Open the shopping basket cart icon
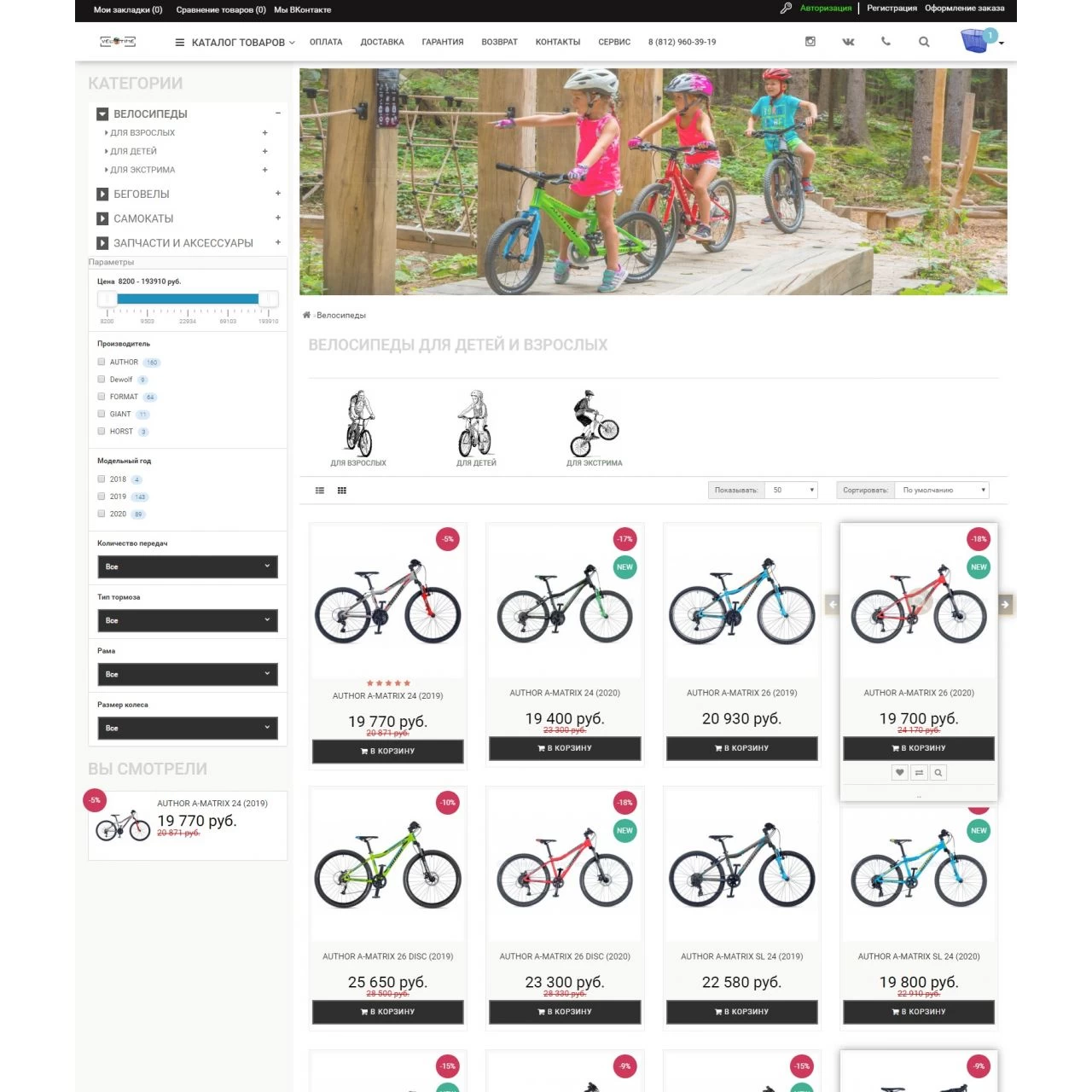The width and height of the screenshot is (1092, 1092). [x=976, y=41]
